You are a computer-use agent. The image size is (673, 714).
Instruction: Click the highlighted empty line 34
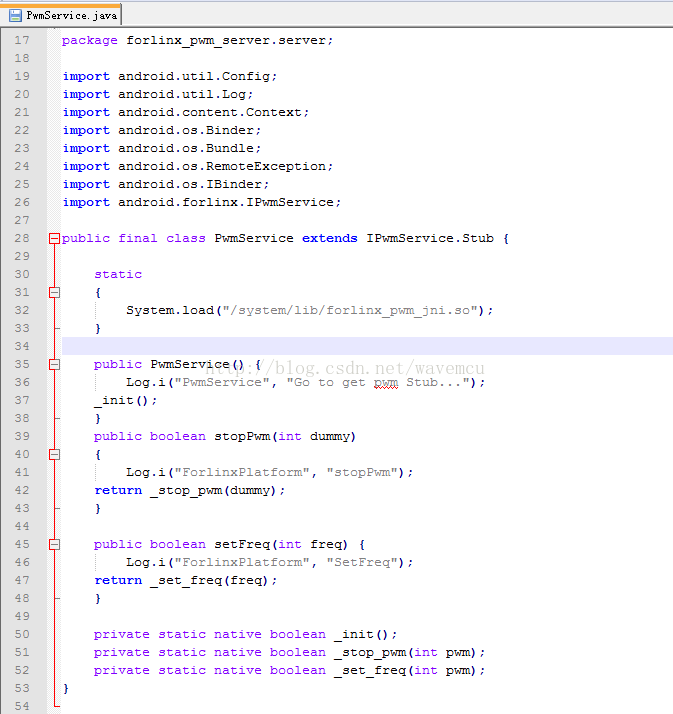pyautogui.click(x=367, y=346)
